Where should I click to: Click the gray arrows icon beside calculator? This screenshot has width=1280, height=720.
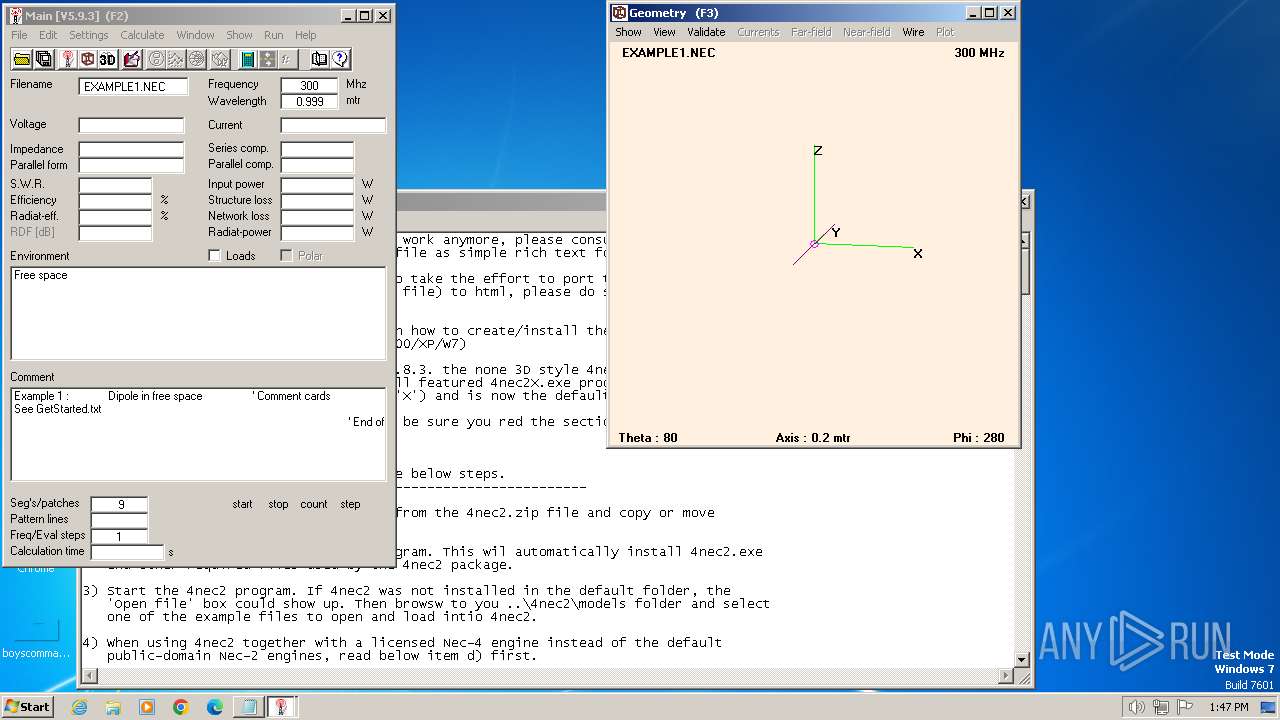click(267, 59)
